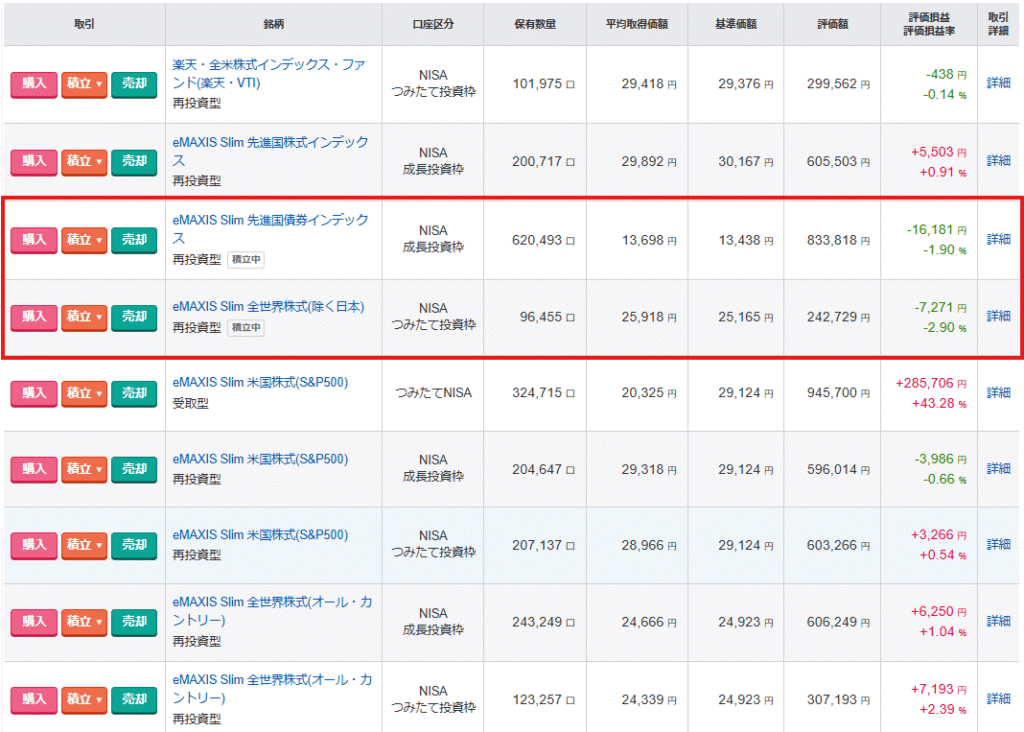Click 購入 for eMAXIS Slim 先進国株式インデックス

tap(34, 162)
